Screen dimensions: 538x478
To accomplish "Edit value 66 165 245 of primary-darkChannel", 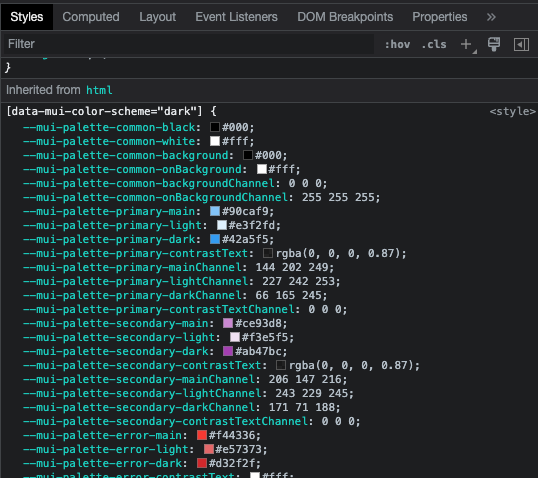I will [x=290, y=295].
